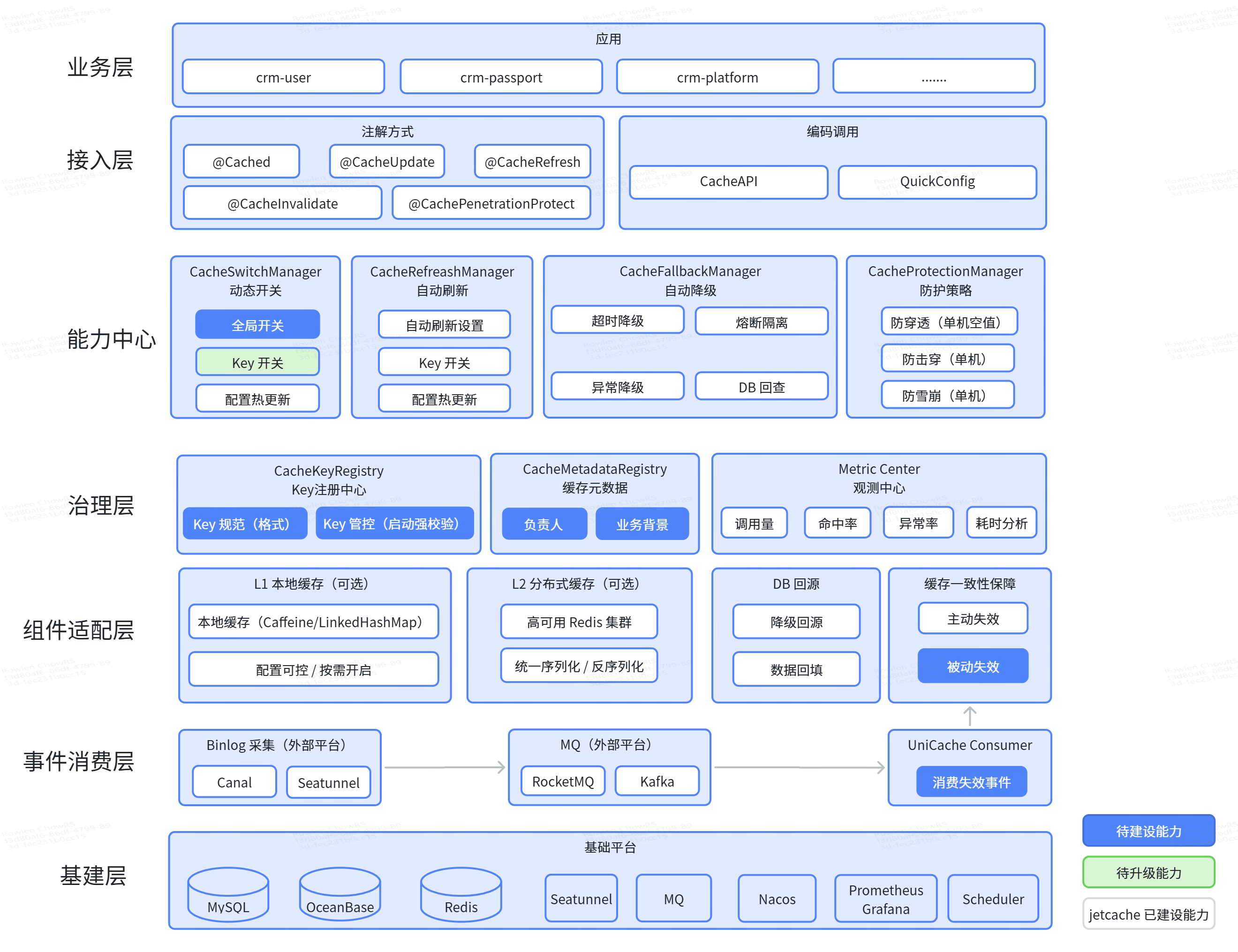This screenshot has height=952, width=1238.
Task: Click the arrow from Binlog to MQ
Action: pyautogui.click(x=445, y=767)
